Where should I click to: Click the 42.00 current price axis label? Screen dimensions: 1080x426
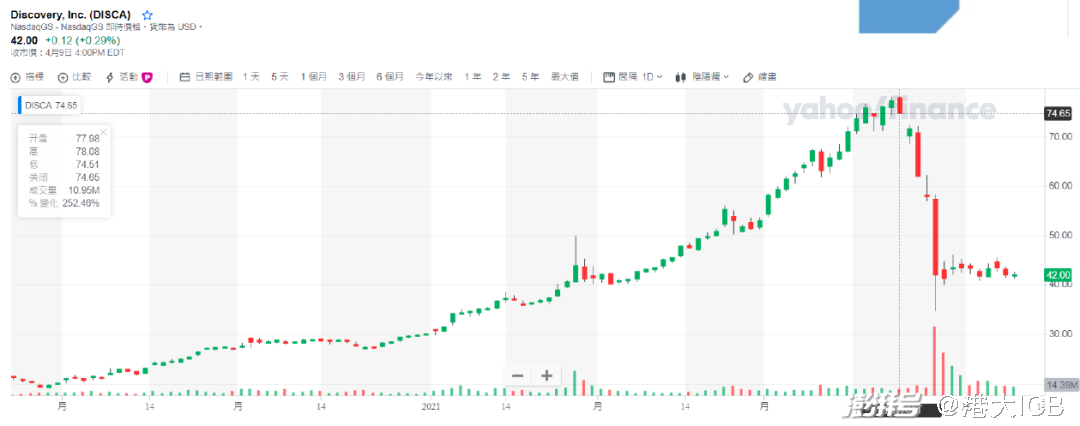[1058, 274]
